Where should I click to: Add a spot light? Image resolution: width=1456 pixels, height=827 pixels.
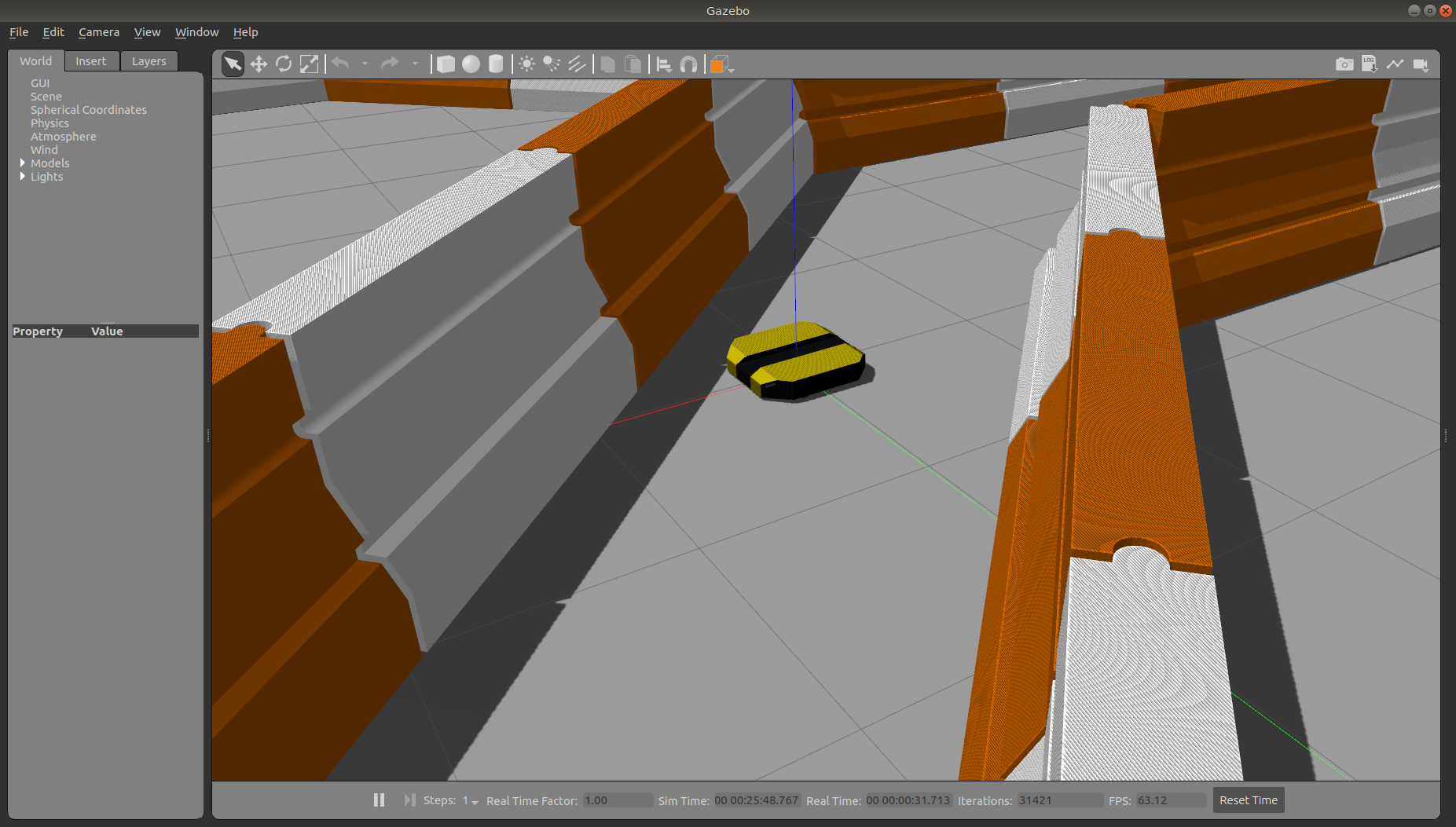[552, 64]
